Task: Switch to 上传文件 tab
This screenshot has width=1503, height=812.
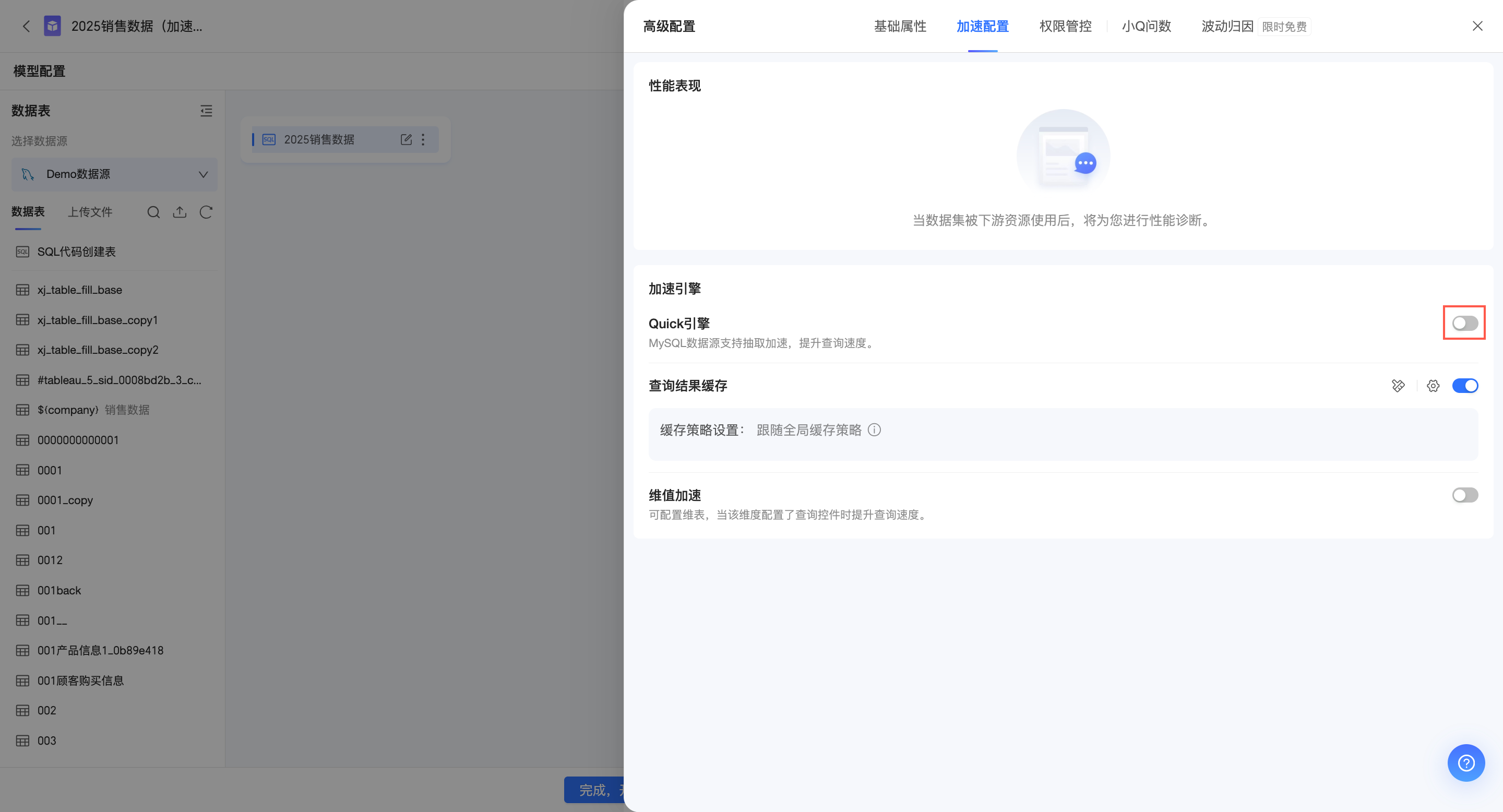Action: coord(90,212)
